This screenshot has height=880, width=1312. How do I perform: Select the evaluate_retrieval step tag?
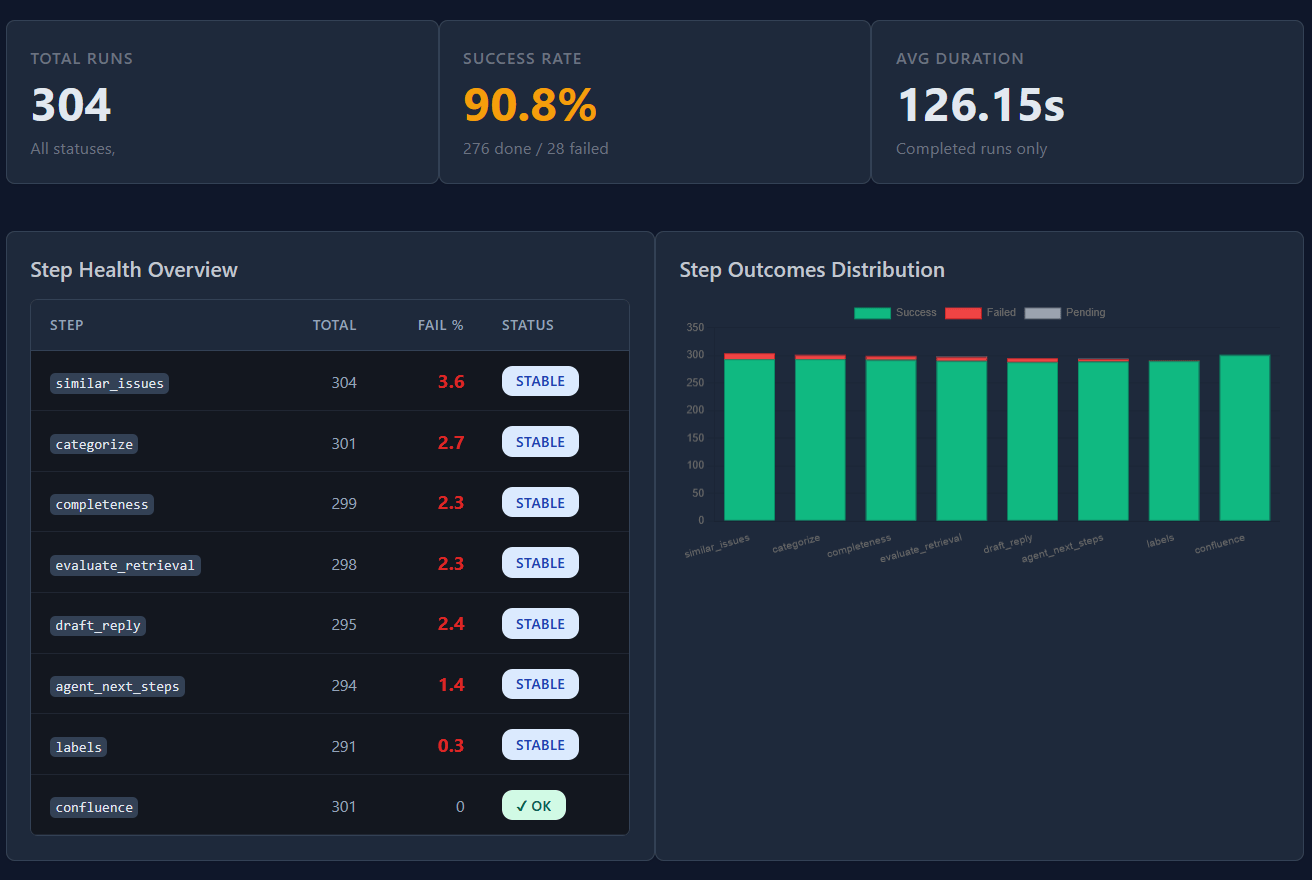(126, 565)
